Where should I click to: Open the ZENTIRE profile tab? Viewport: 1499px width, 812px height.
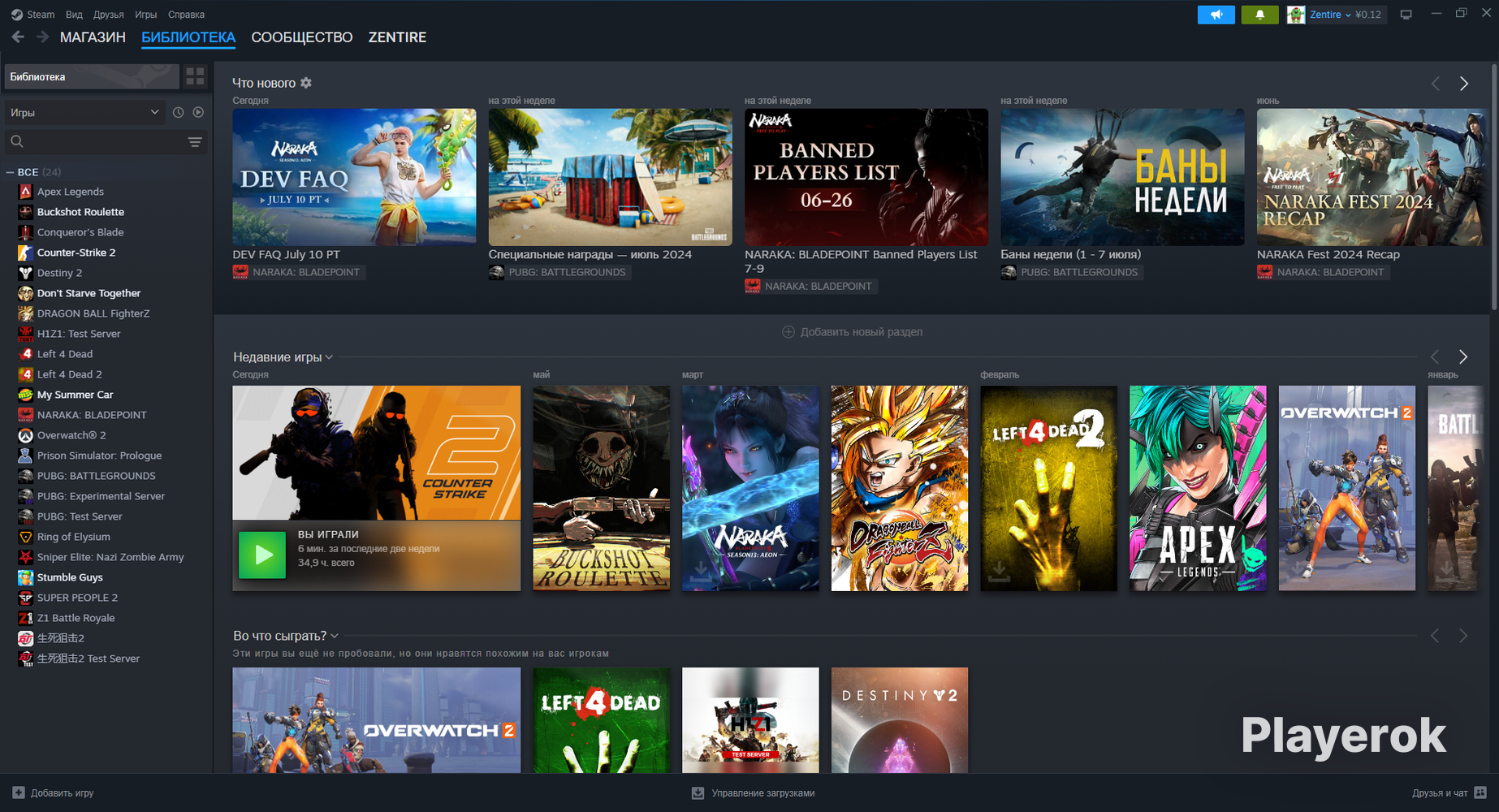pos(397,37)
